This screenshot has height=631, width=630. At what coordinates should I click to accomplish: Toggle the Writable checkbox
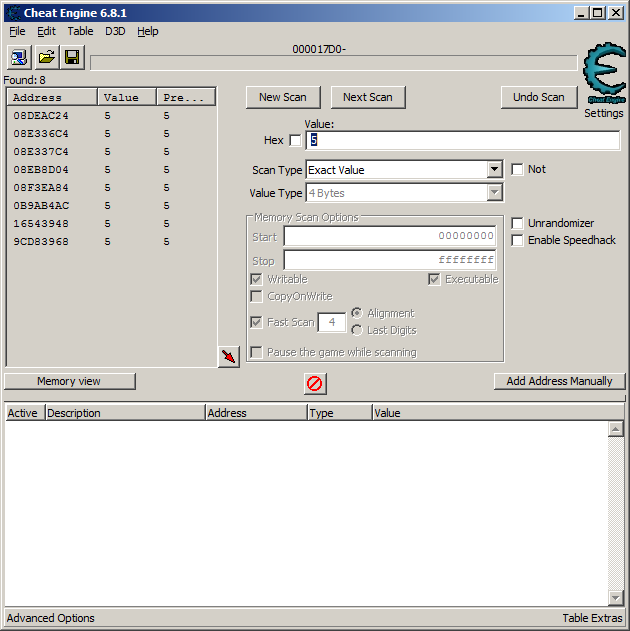point(256,279)
